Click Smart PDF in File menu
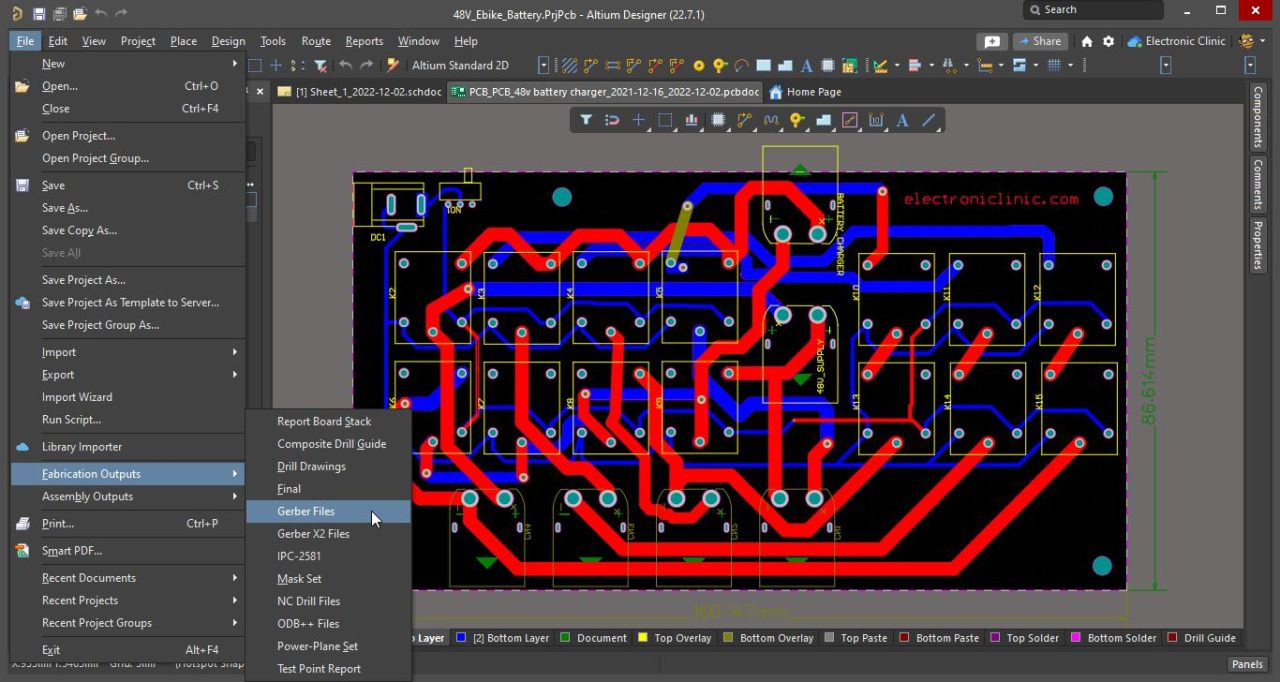This screenshot has width=1280, height=682. pyautogui.click(x=127, y=550)
